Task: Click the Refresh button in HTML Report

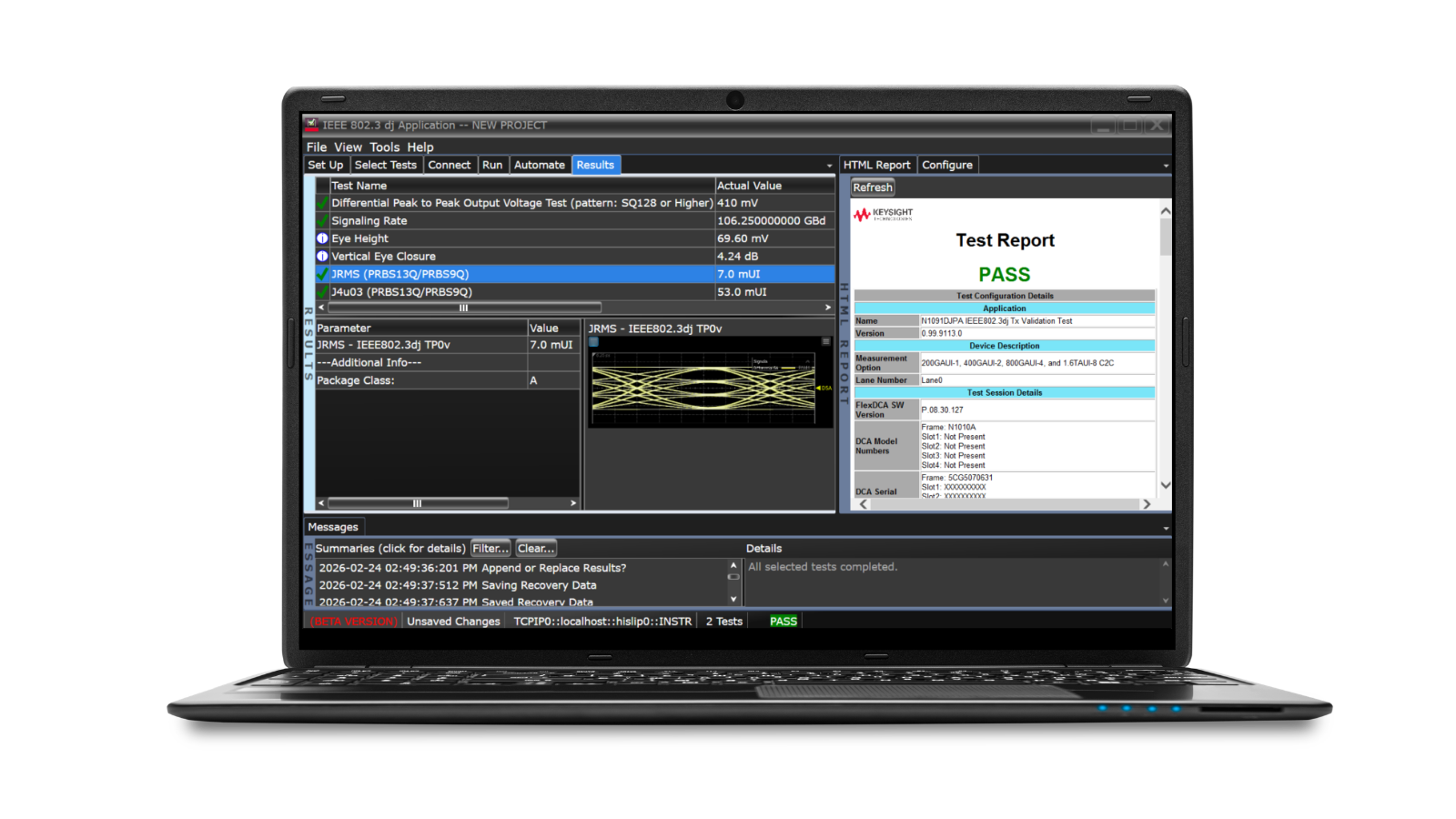Action: 873,187
